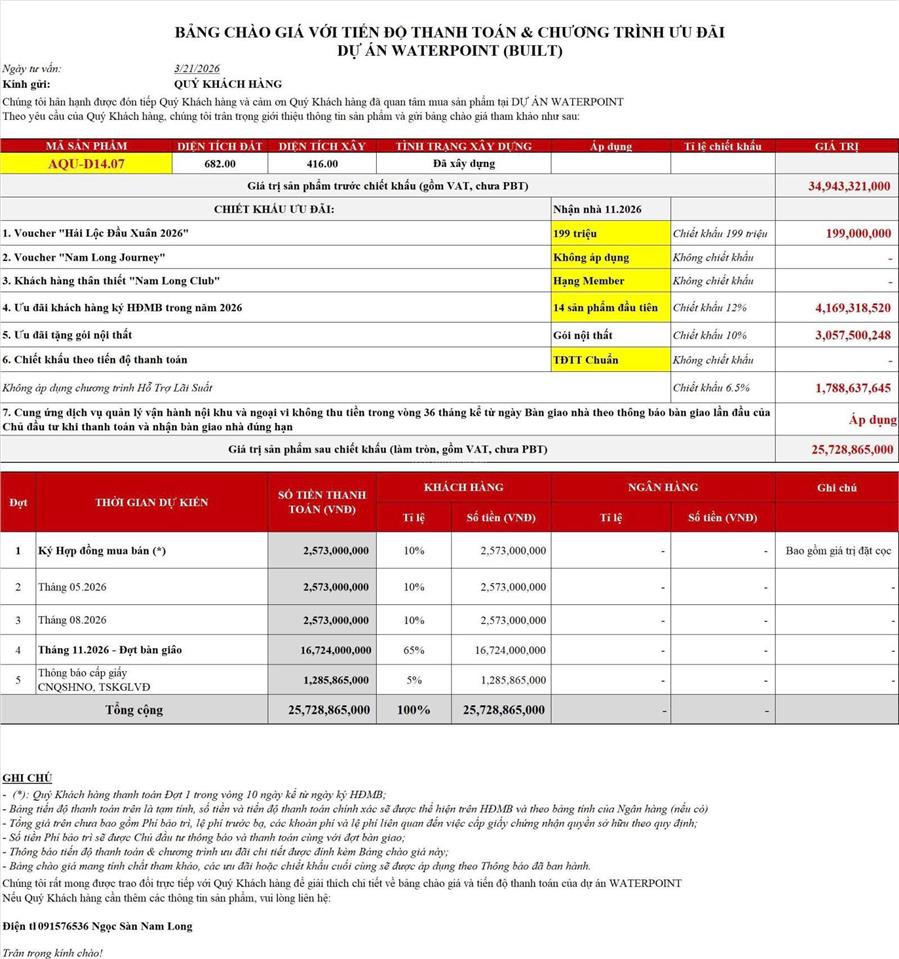Select the "Ký Hợp đồng mua bán (*)" row label
This screenshot has width=899, height=959.
click(88, 550)
